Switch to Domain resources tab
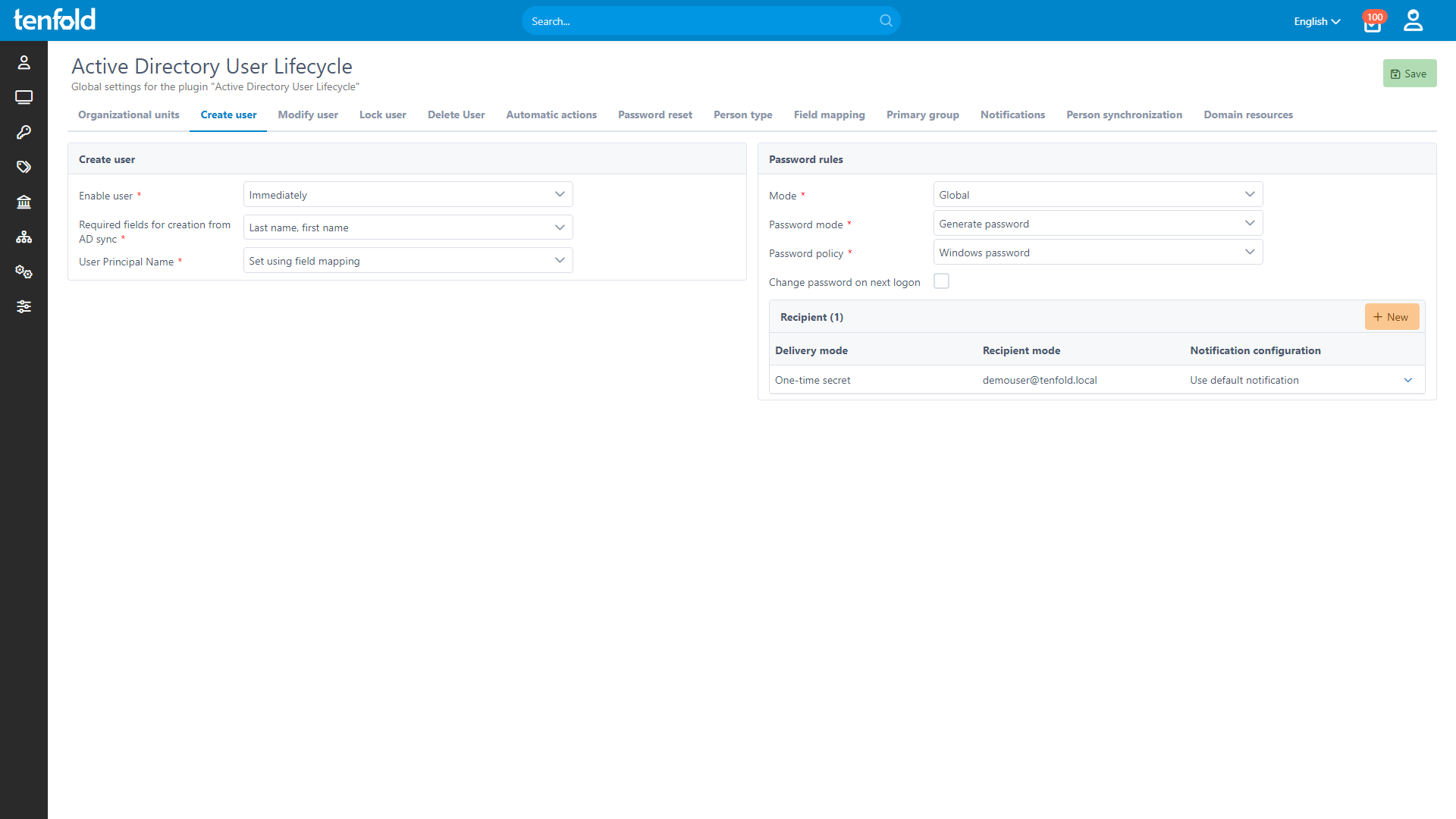 1248,115
